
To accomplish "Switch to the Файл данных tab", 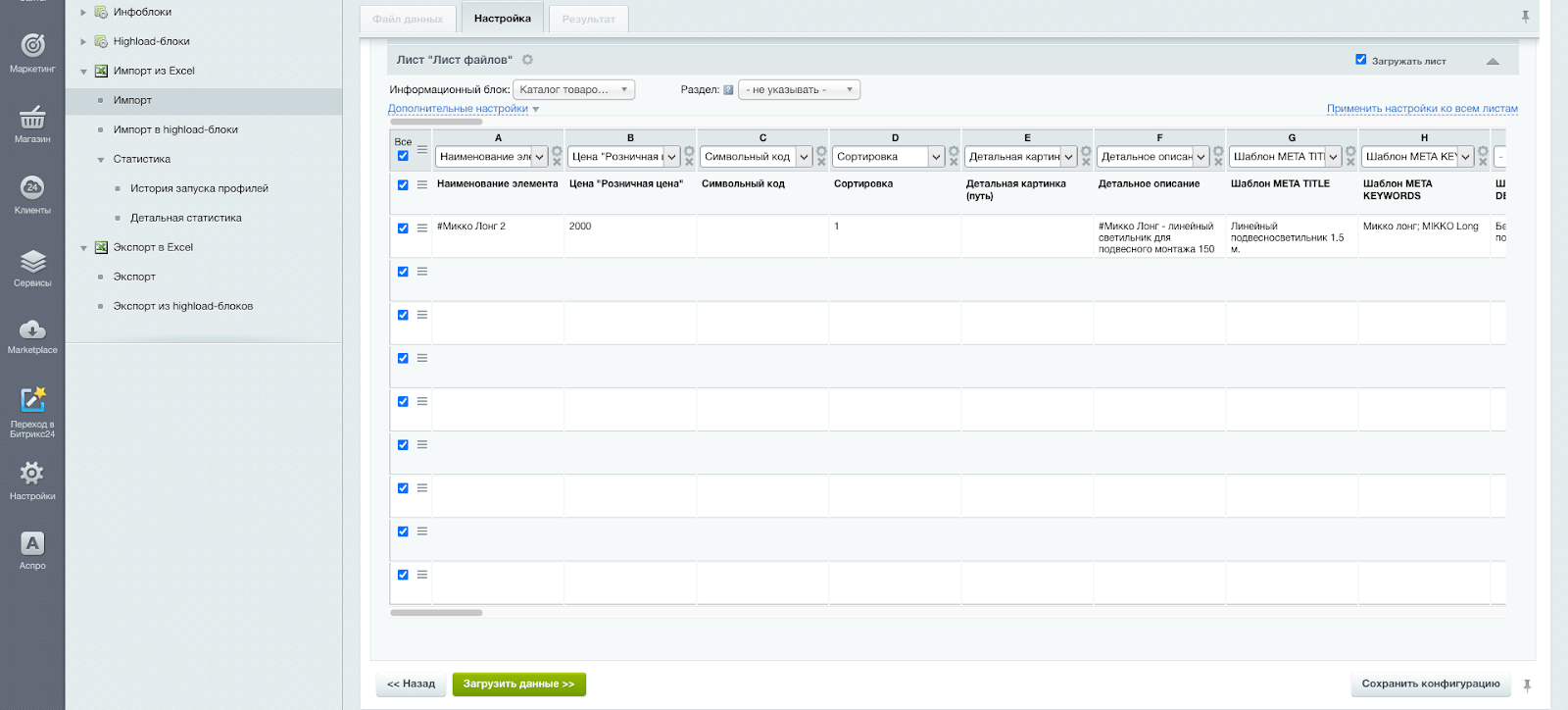I will 408,19.
